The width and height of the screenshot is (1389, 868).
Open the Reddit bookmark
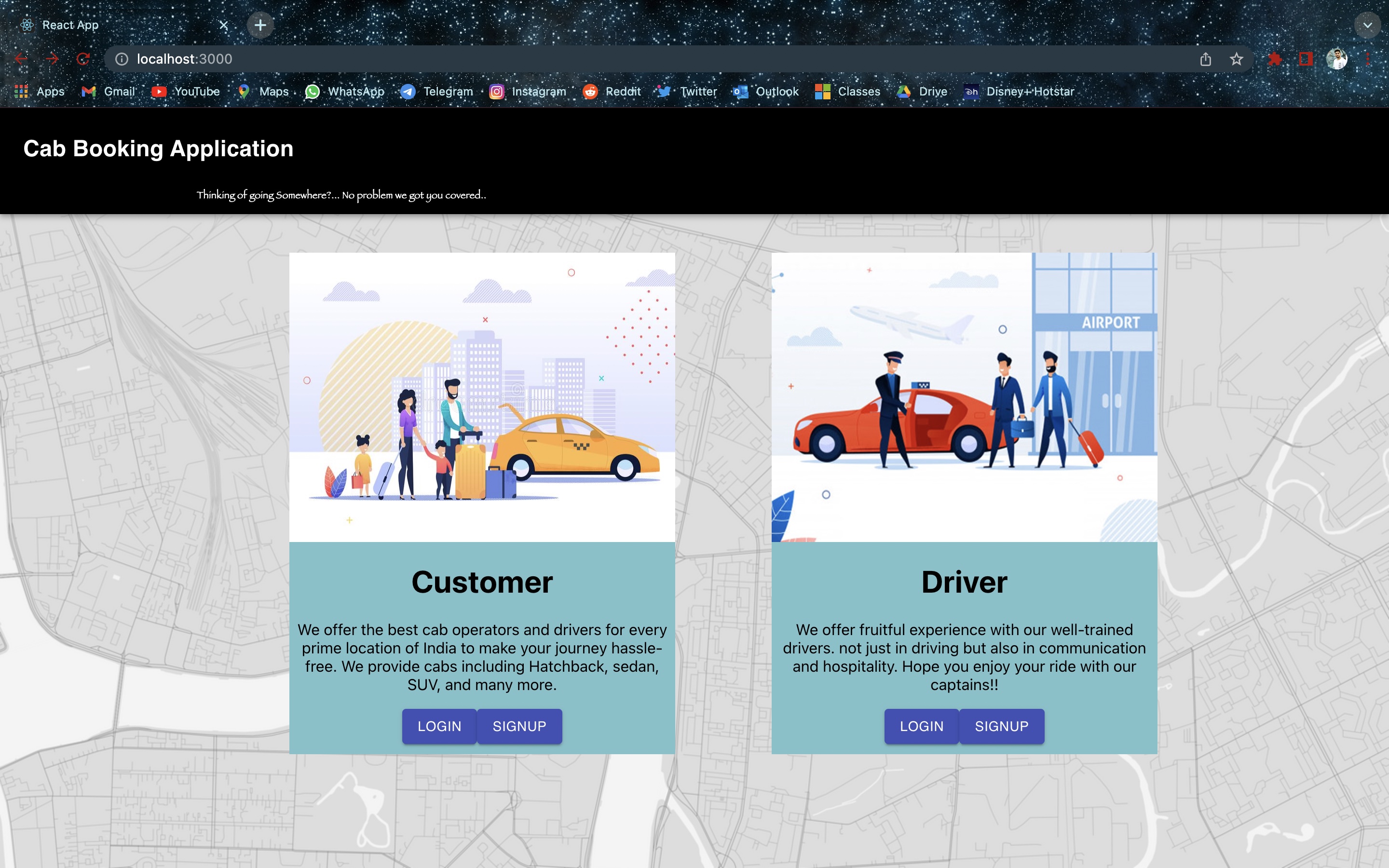[612, 91]
